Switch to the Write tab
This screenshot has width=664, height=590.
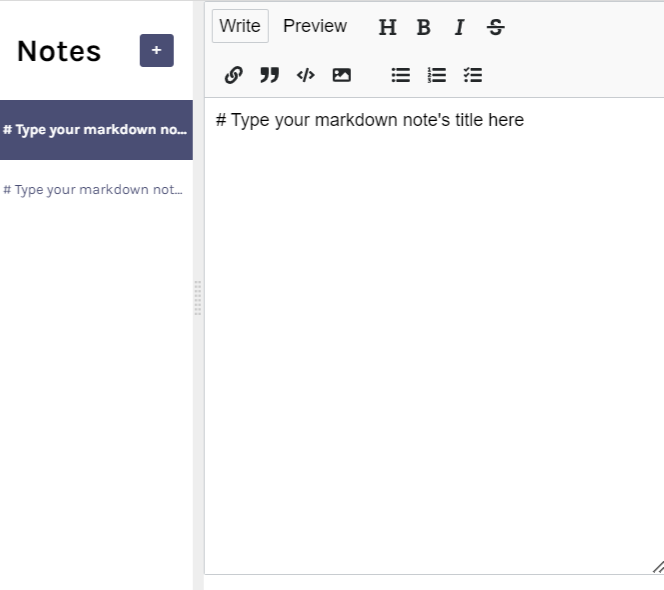[240, 26]
